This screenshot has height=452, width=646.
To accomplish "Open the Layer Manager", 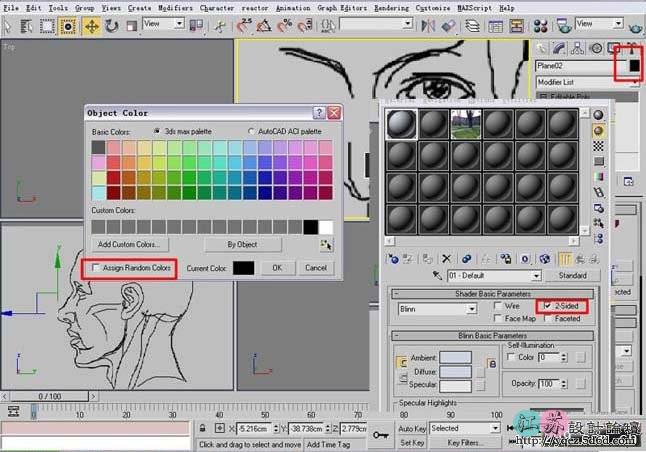I will [x=472, y=26].
